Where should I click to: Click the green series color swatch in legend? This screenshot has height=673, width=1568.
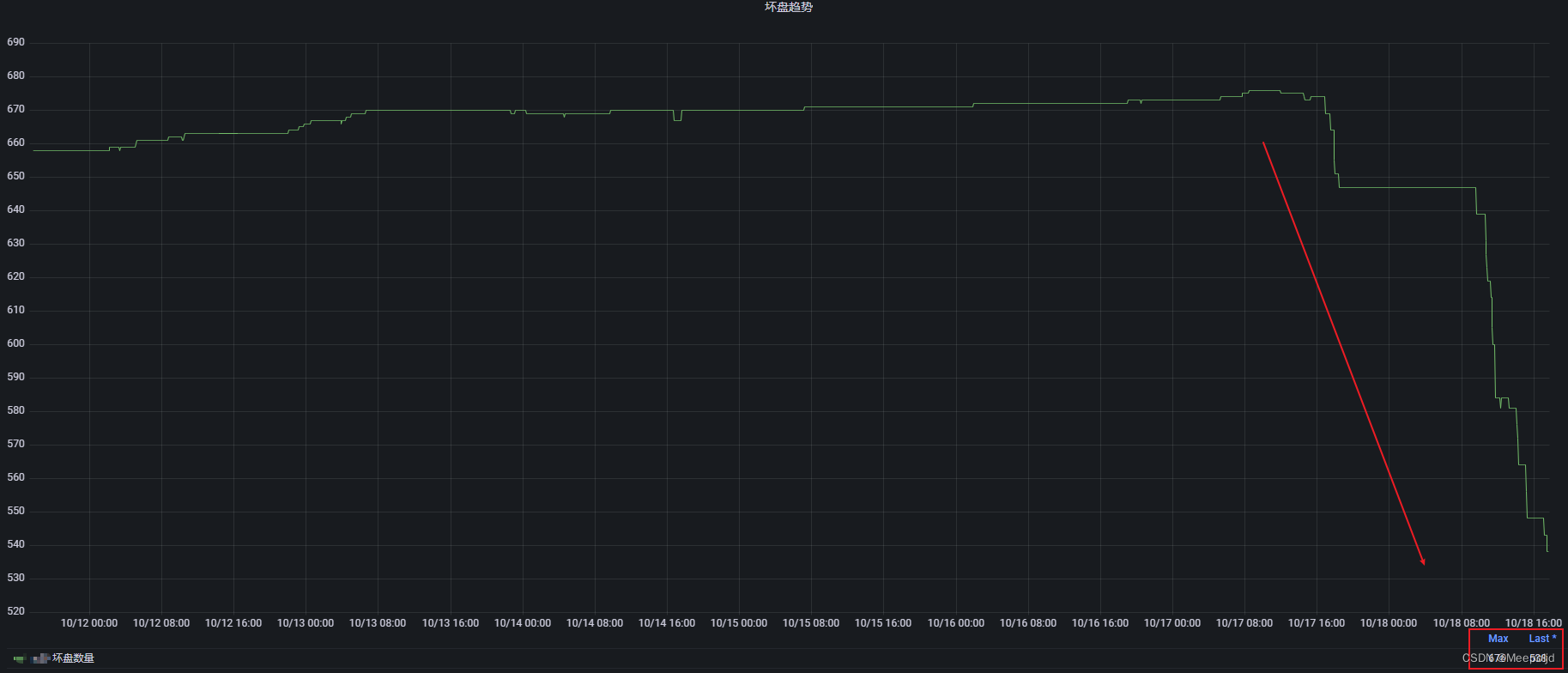point(19,659)
